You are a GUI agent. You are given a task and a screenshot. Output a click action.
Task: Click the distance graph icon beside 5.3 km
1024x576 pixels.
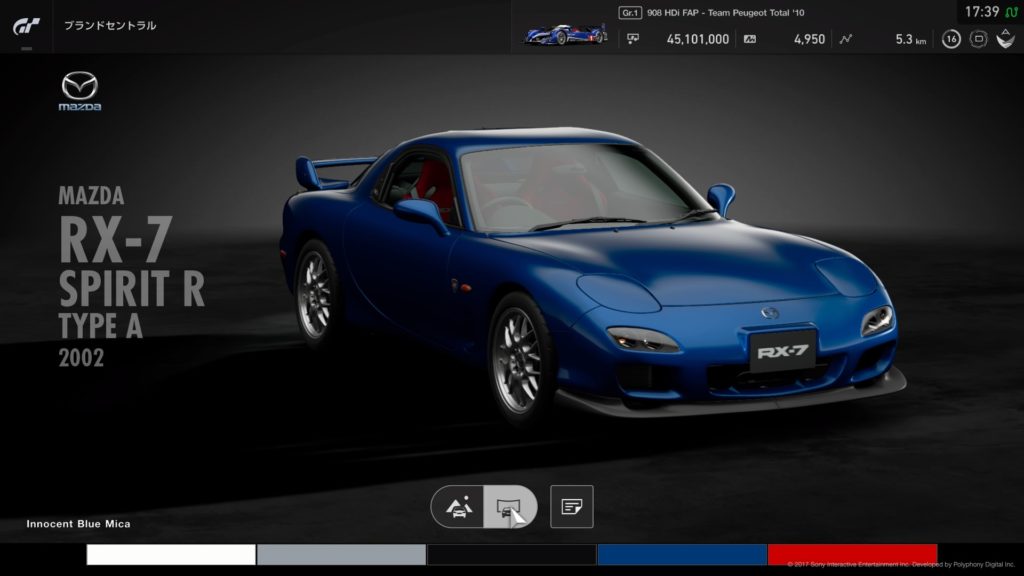846,39
